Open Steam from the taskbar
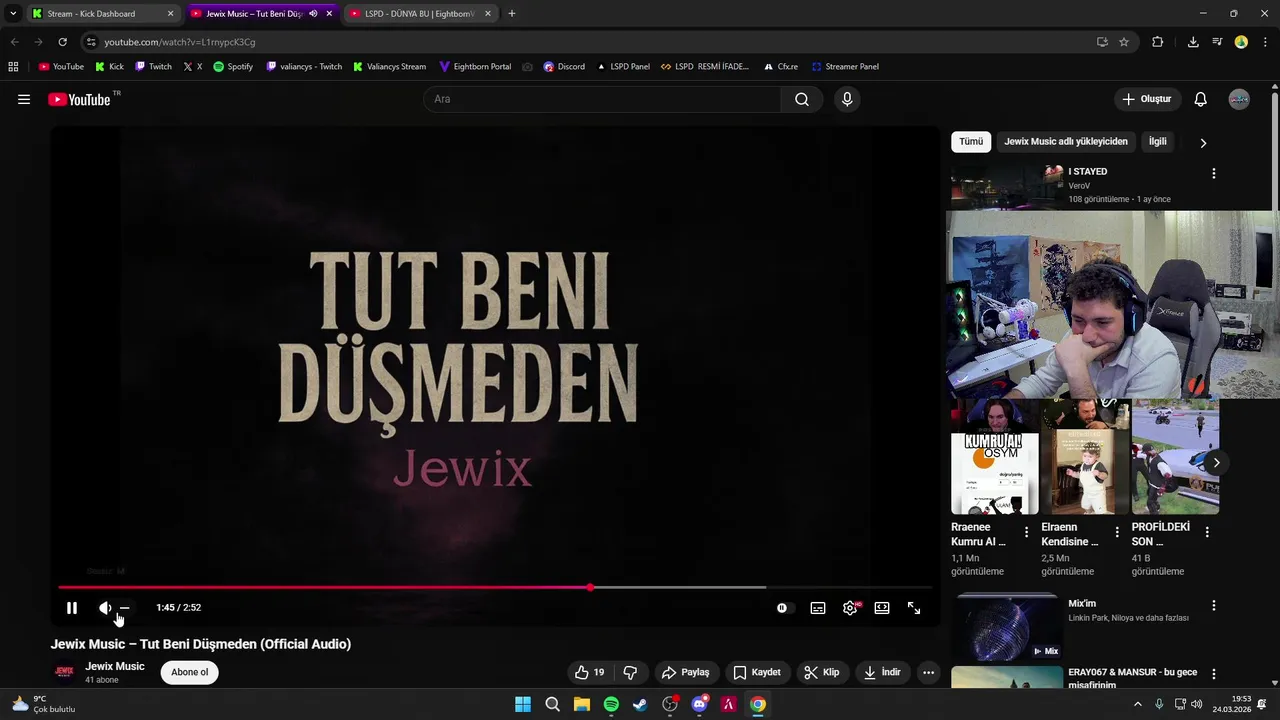This screenshot has width=1280, height=720. (640, 704)
